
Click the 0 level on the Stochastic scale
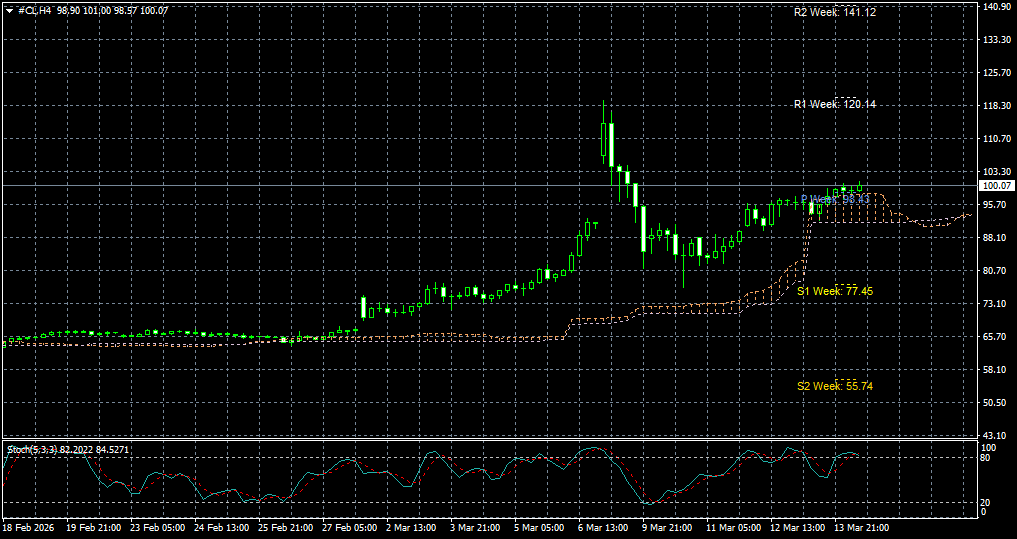pos(985,512)
